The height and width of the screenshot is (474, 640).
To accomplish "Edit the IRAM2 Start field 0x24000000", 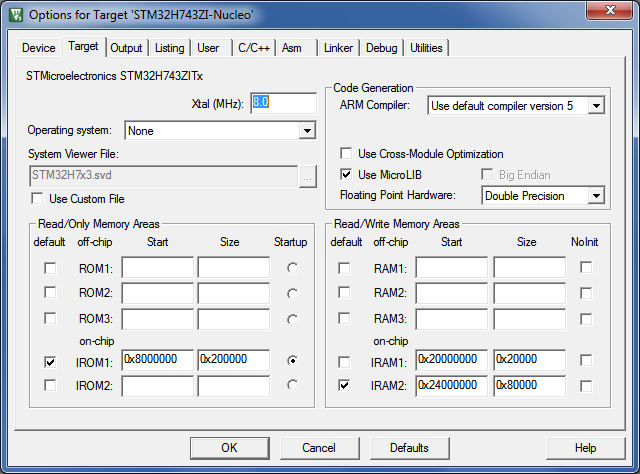I will (452, 386).
